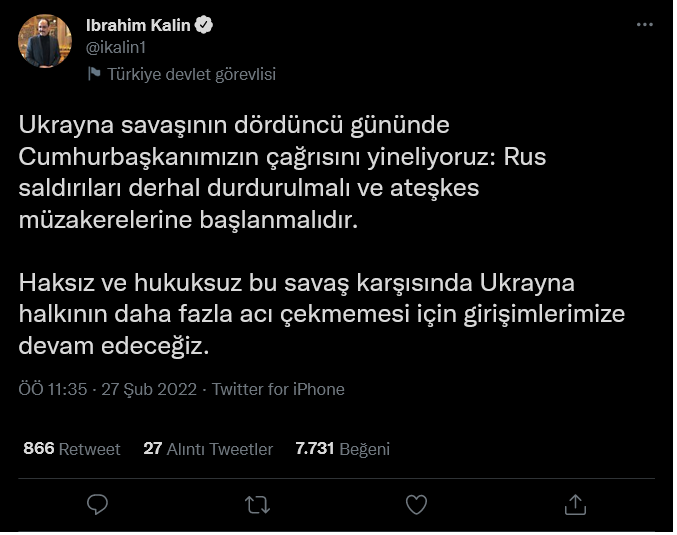
Task: Click the @ikalin1 handle
Action: (x=117, y=48)
